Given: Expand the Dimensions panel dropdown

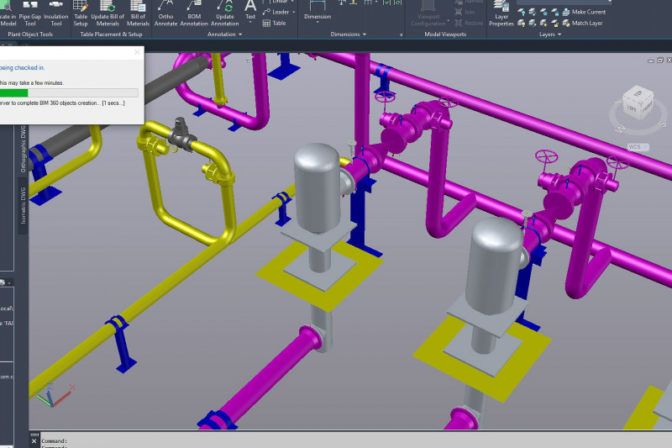Looking at the screenshot, I should (366, 34).
